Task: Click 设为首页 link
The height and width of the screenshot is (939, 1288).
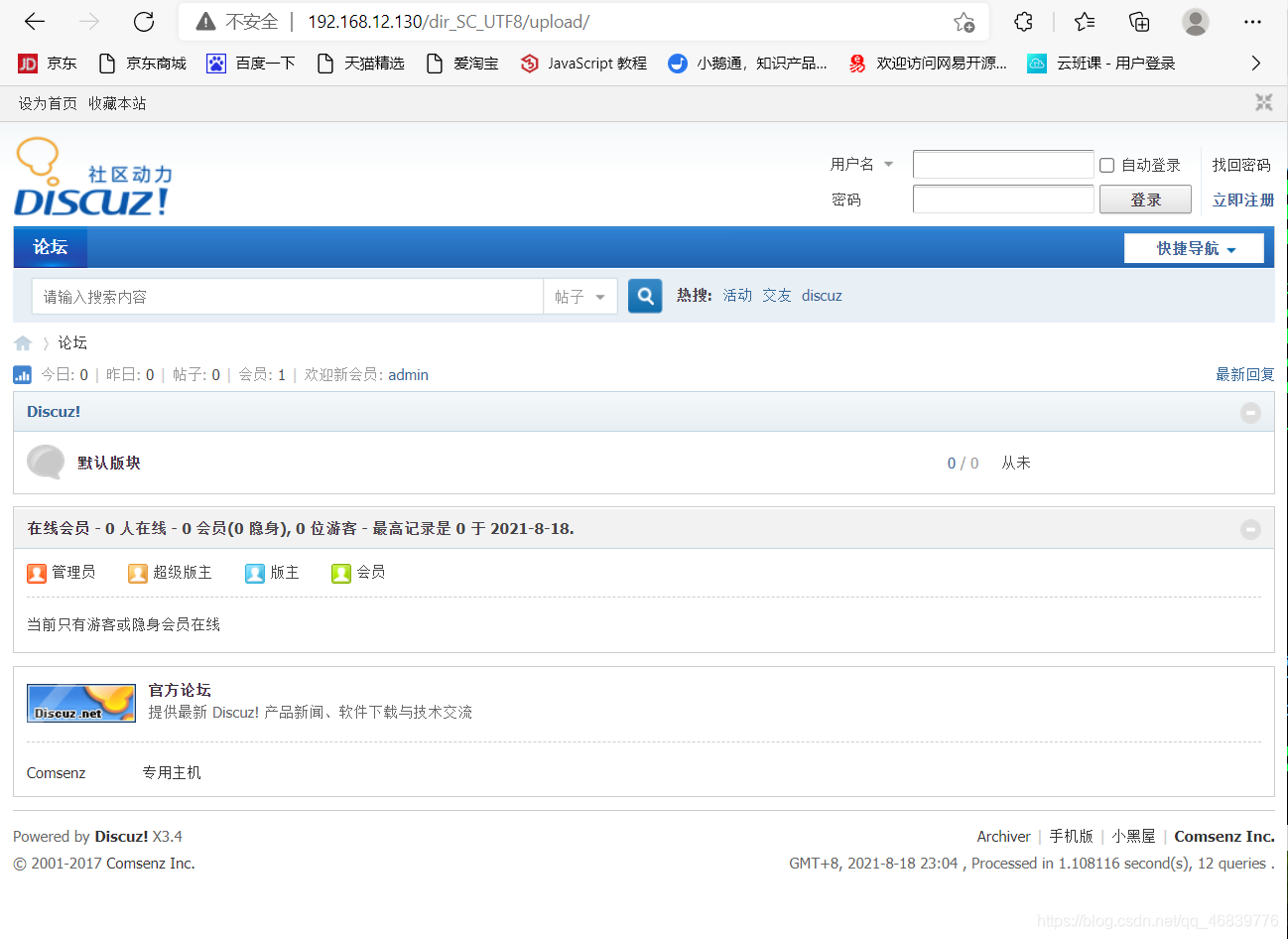Action: [x=48, y=103]
